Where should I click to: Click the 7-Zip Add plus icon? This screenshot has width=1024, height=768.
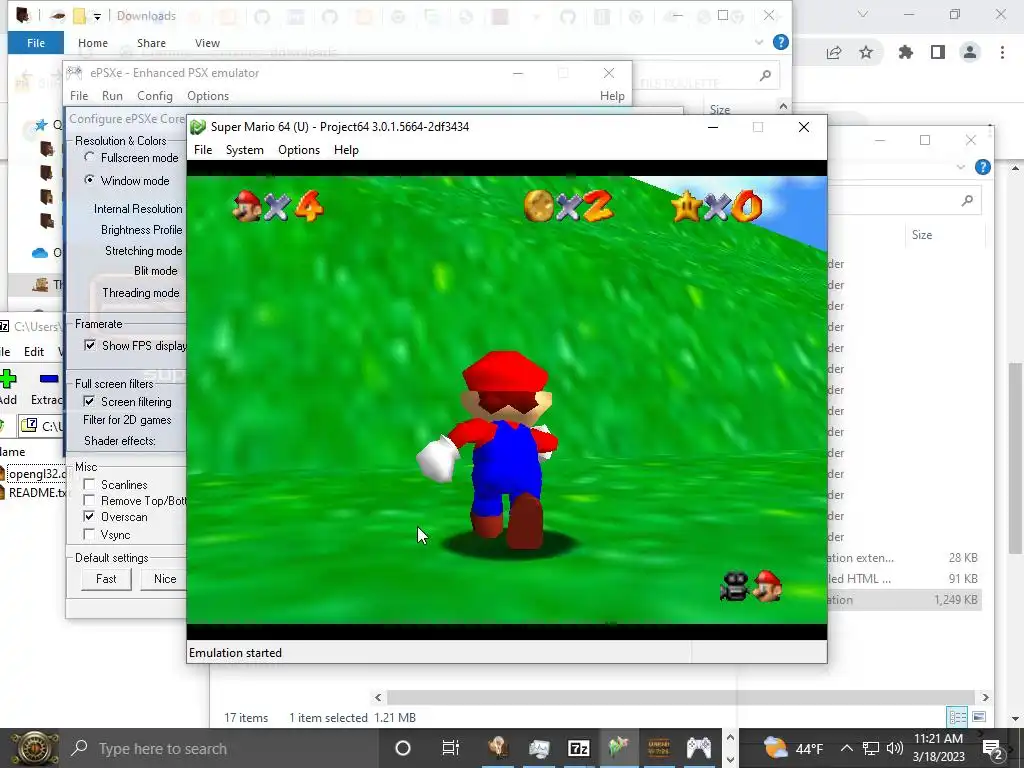tap(8, 379)
